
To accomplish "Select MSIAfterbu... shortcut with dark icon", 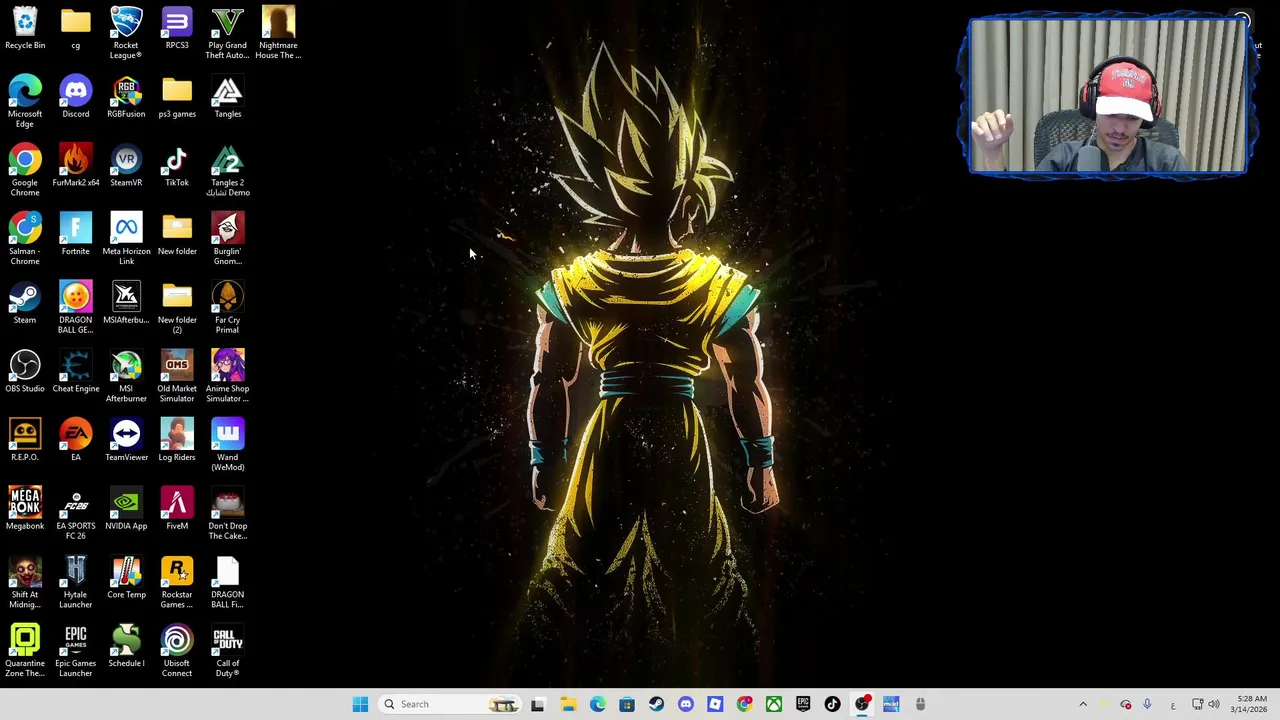I will 126,302.
